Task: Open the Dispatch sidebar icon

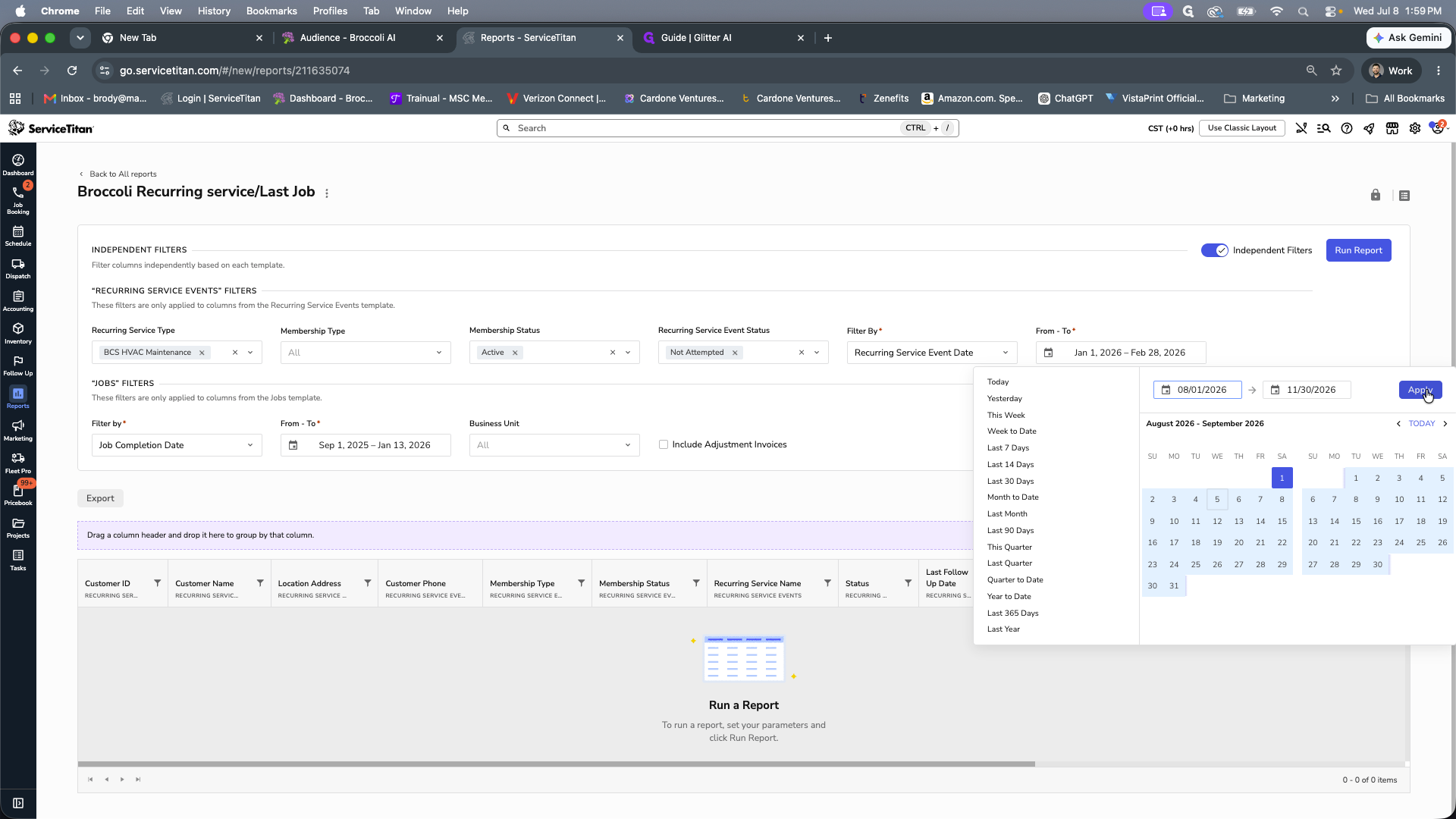Action: click(18, 268)
